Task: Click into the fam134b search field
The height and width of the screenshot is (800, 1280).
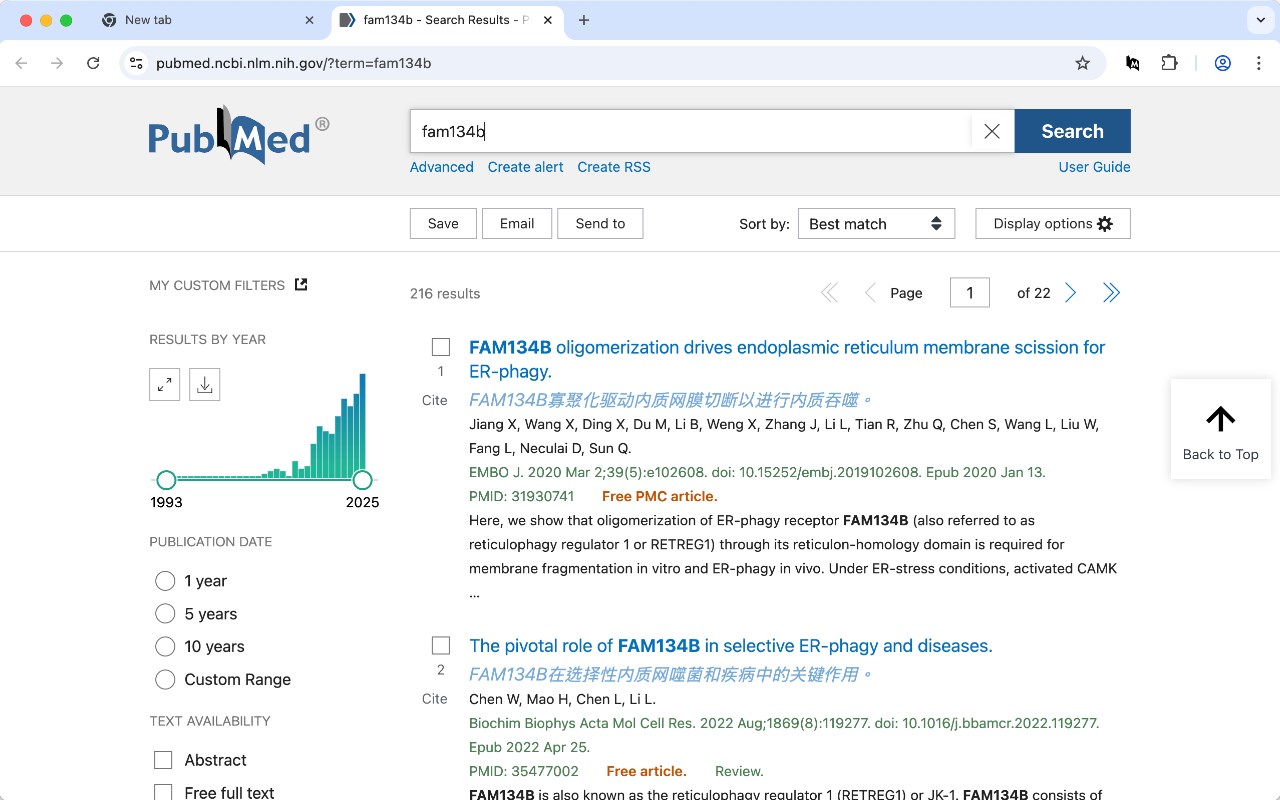Action: [690, 131]
